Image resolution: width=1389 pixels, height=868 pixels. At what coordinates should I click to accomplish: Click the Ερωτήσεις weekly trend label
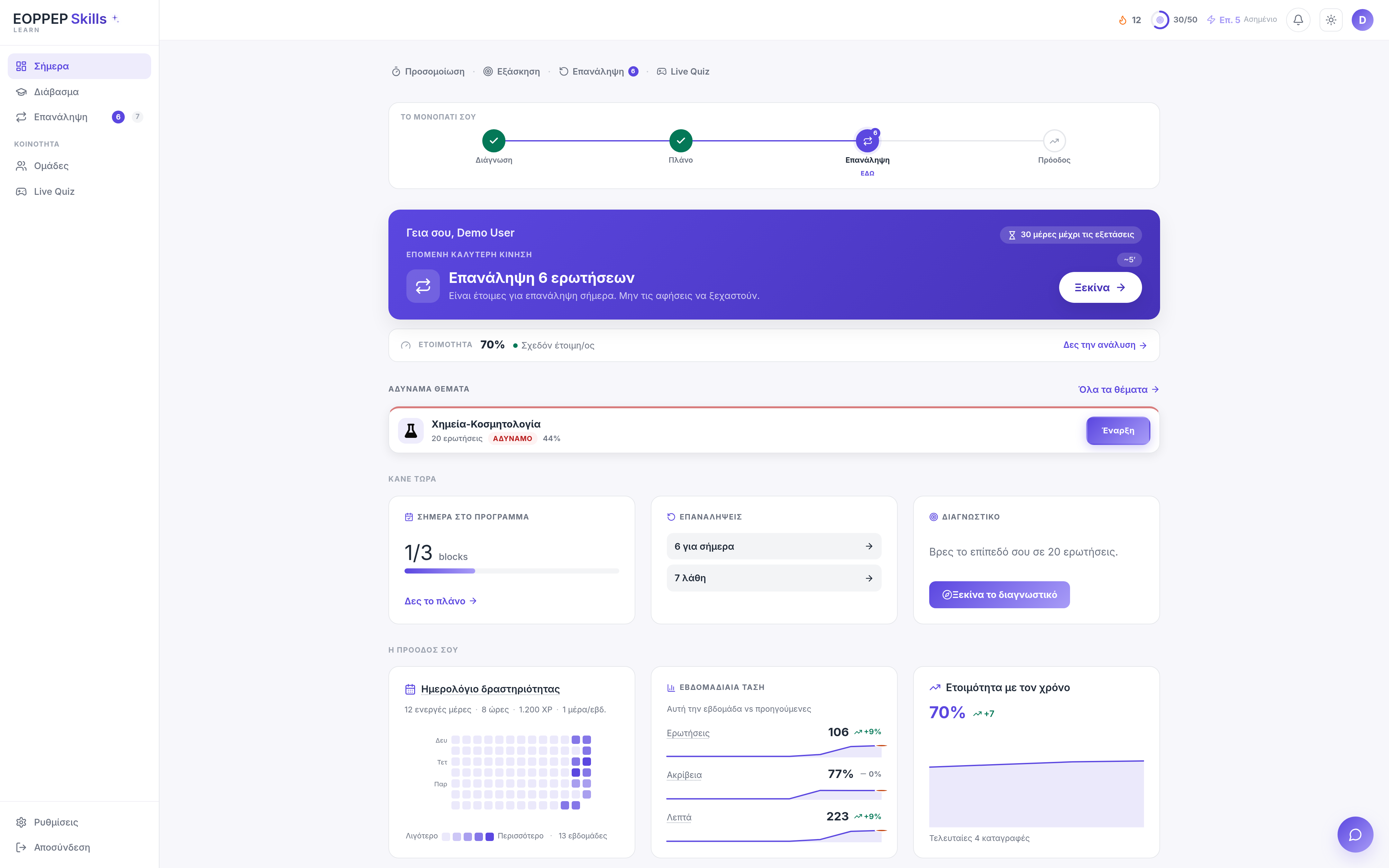tap(688, 733)
